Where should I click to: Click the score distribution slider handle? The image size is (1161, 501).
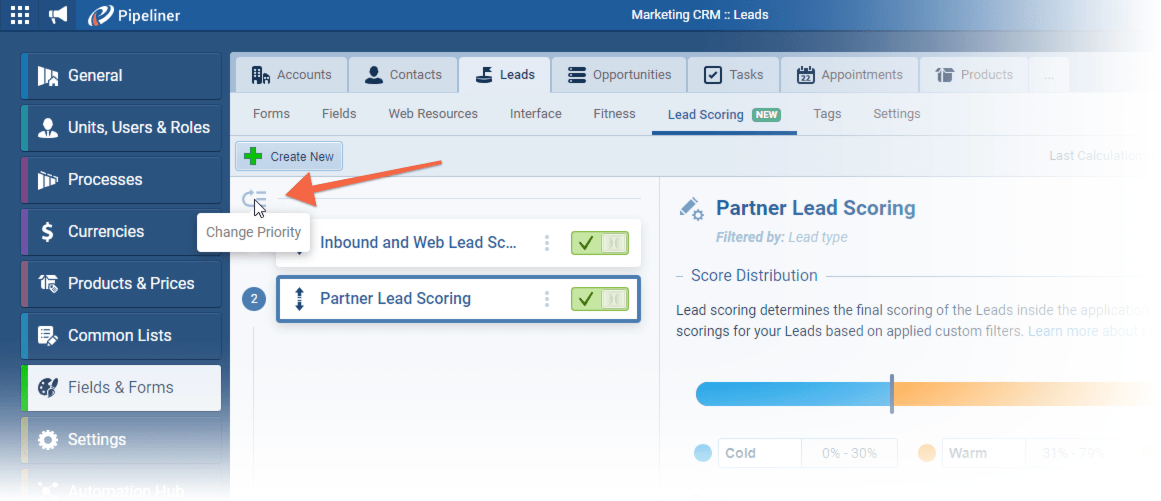pyautogui.click(x=892, y=394)
